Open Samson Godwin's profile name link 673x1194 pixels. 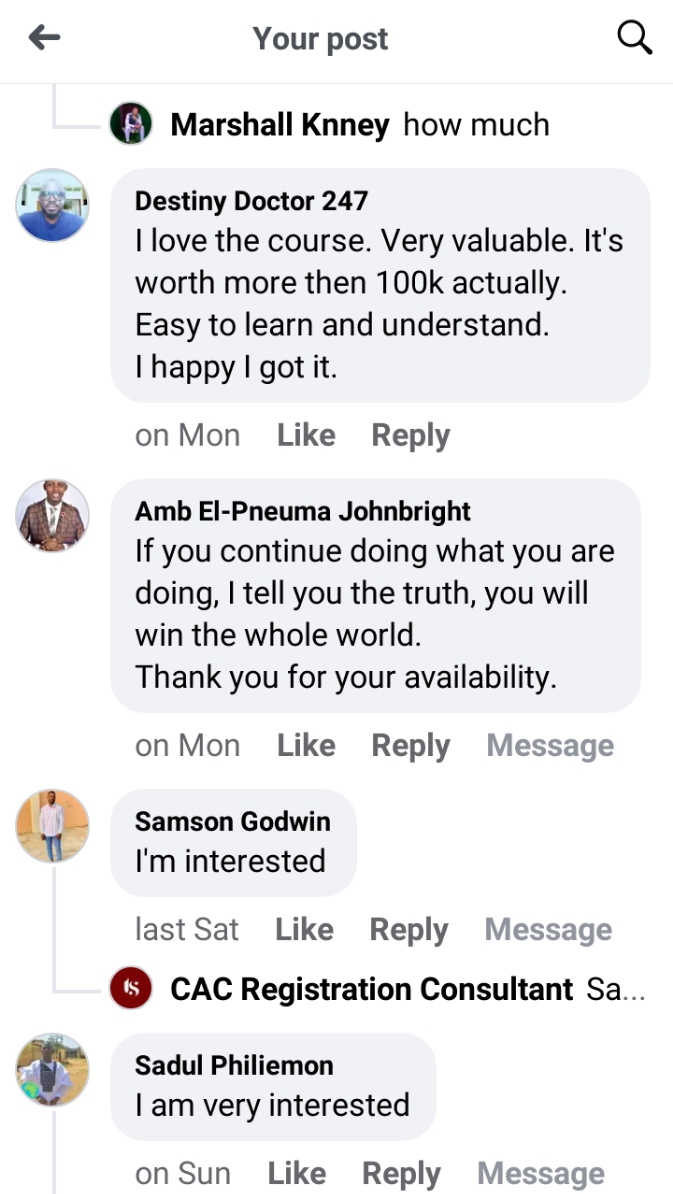(232, 821)
